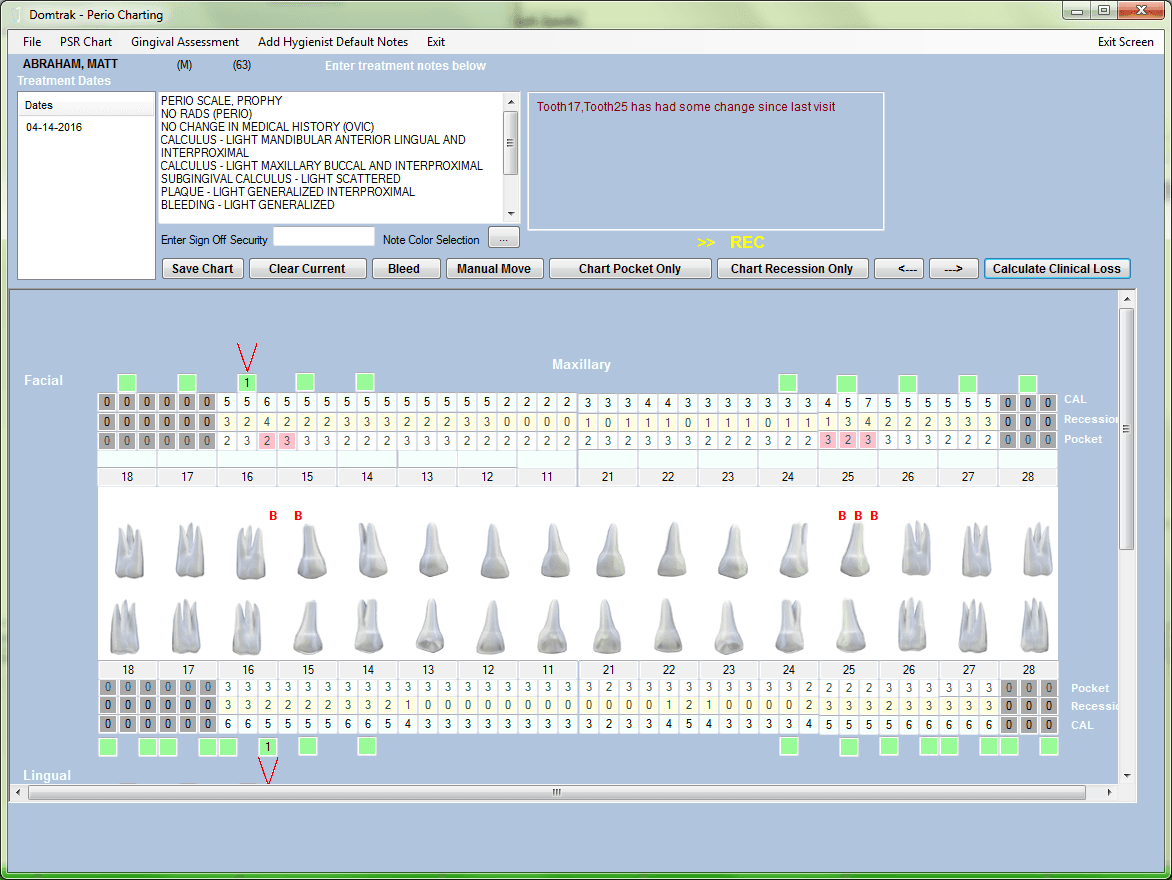Open the Note Color Selection ellipsis button
This screenshot has width=1172, height=880.
click(503, 240)
